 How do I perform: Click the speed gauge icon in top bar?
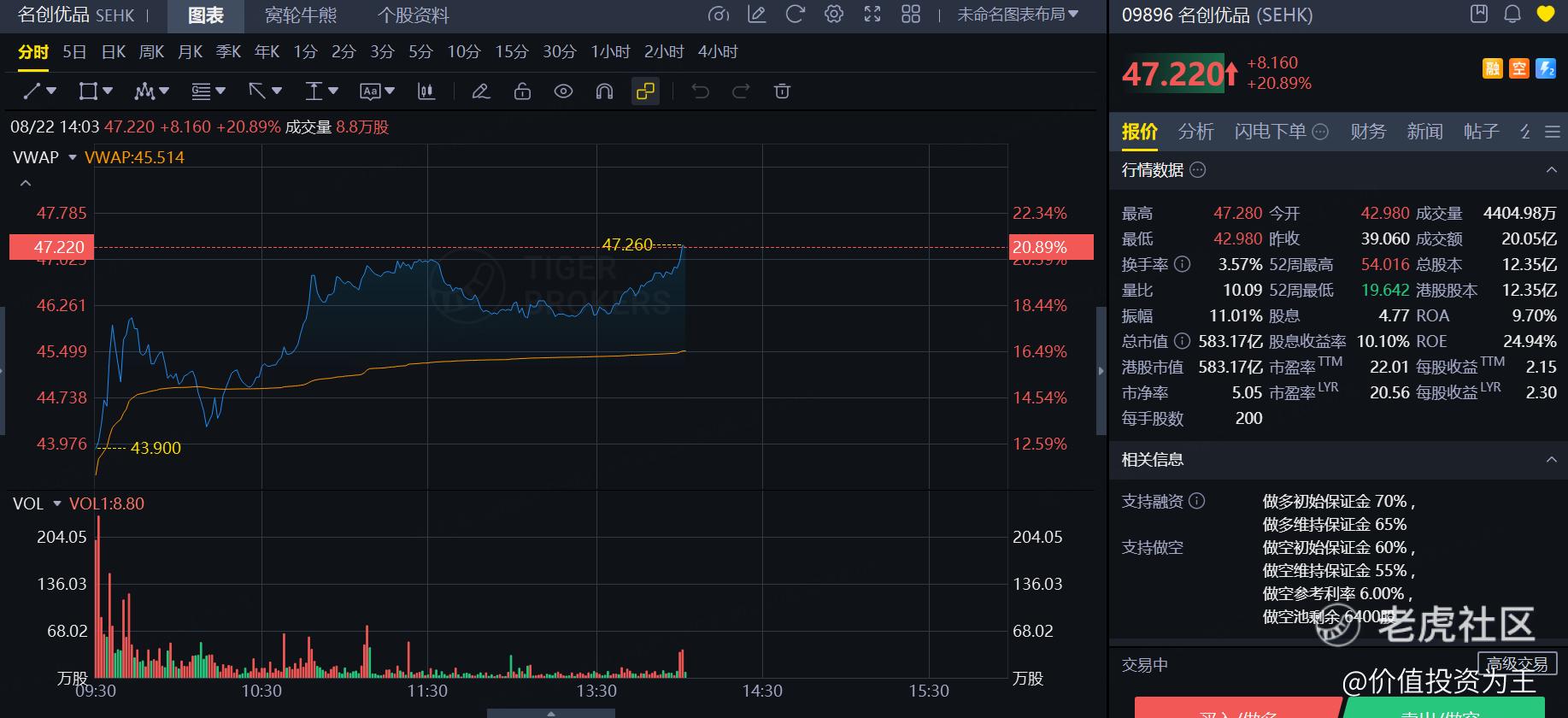pyautogui.click(x=719, y=15)
